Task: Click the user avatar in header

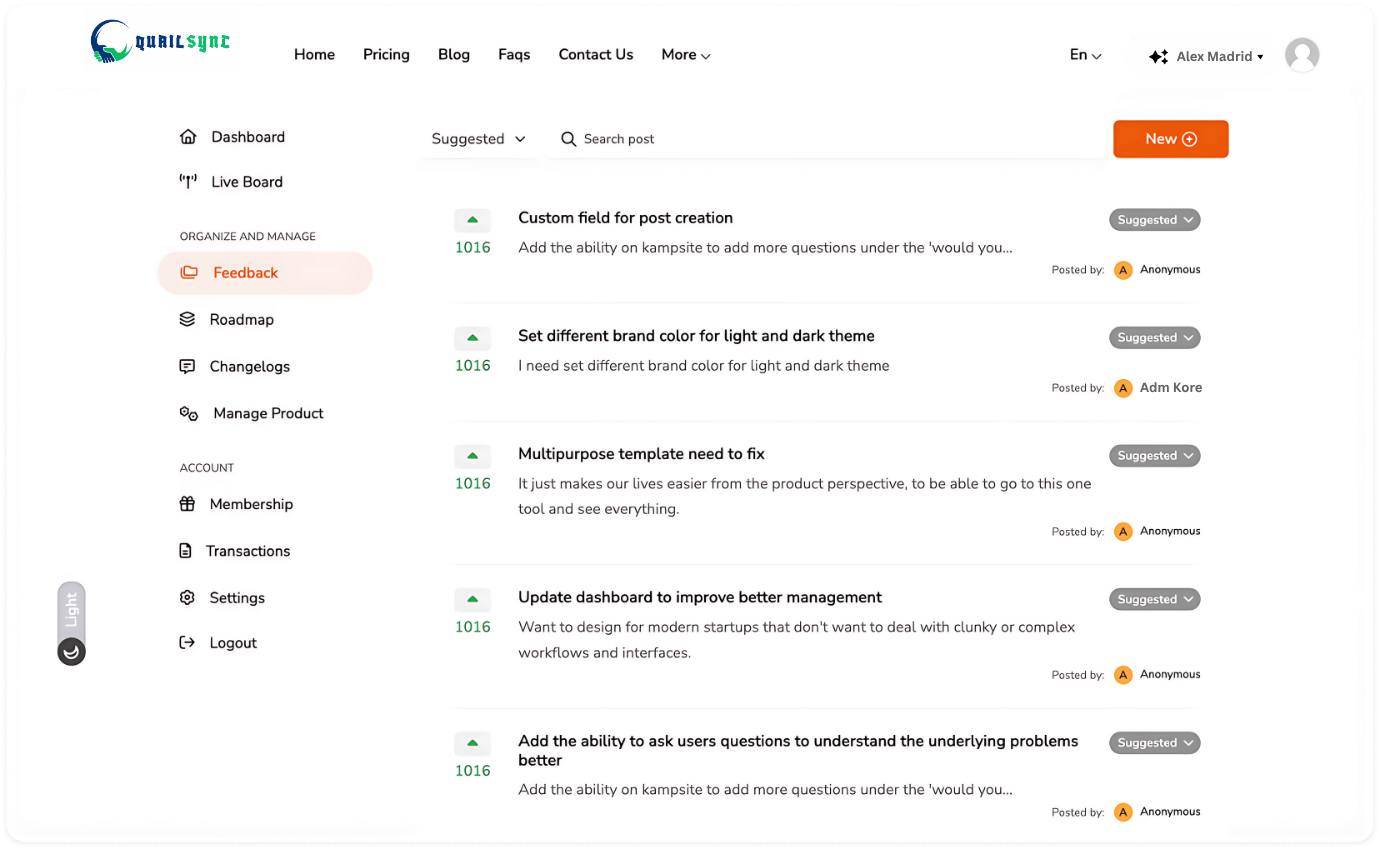Action: (1301, 55)
